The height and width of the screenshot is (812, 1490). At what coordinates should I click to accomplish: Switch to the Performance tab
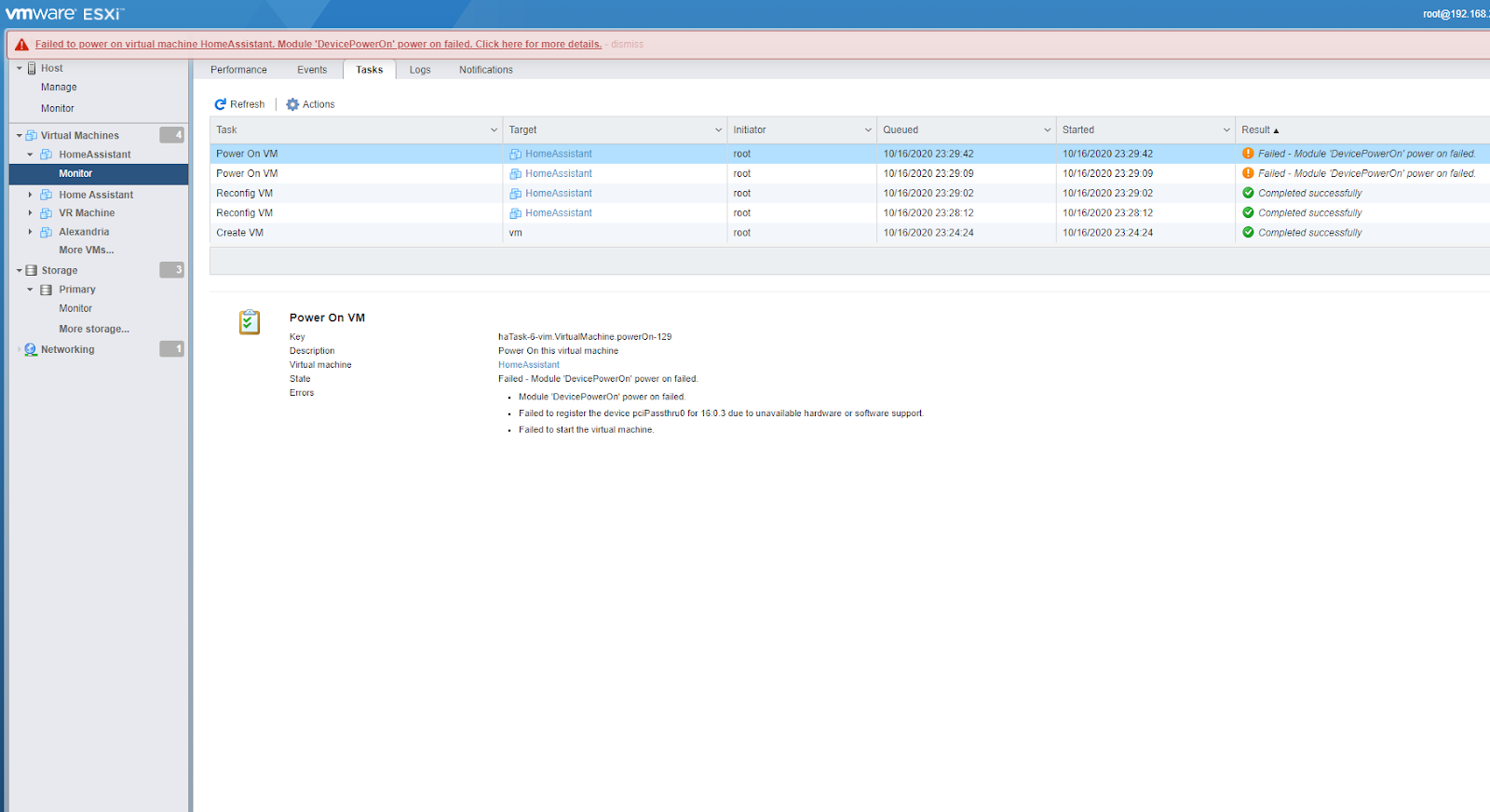point(238,70)
